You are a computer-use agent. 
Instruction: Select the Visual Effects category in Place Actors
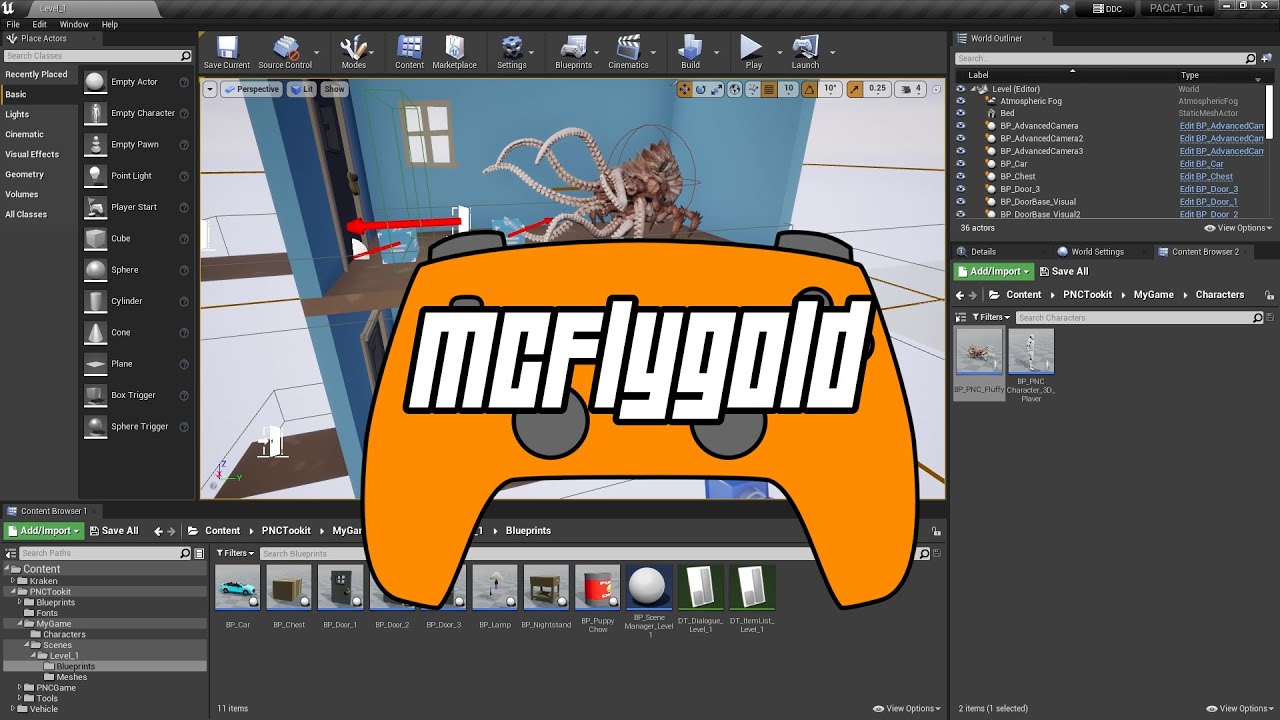pos(32,154)
